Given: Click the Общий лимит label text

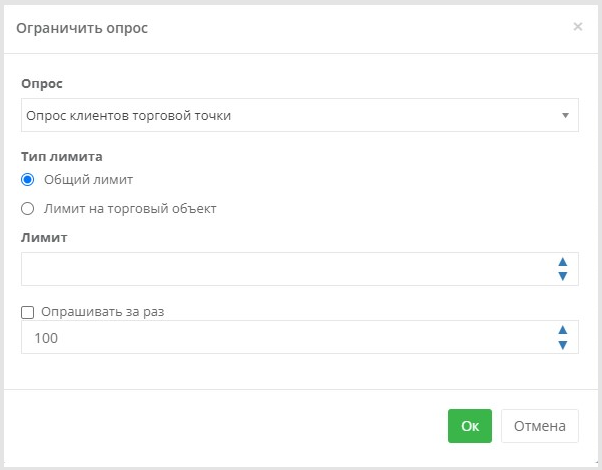Looking at the screenshot, I should [x=88, y=179].
